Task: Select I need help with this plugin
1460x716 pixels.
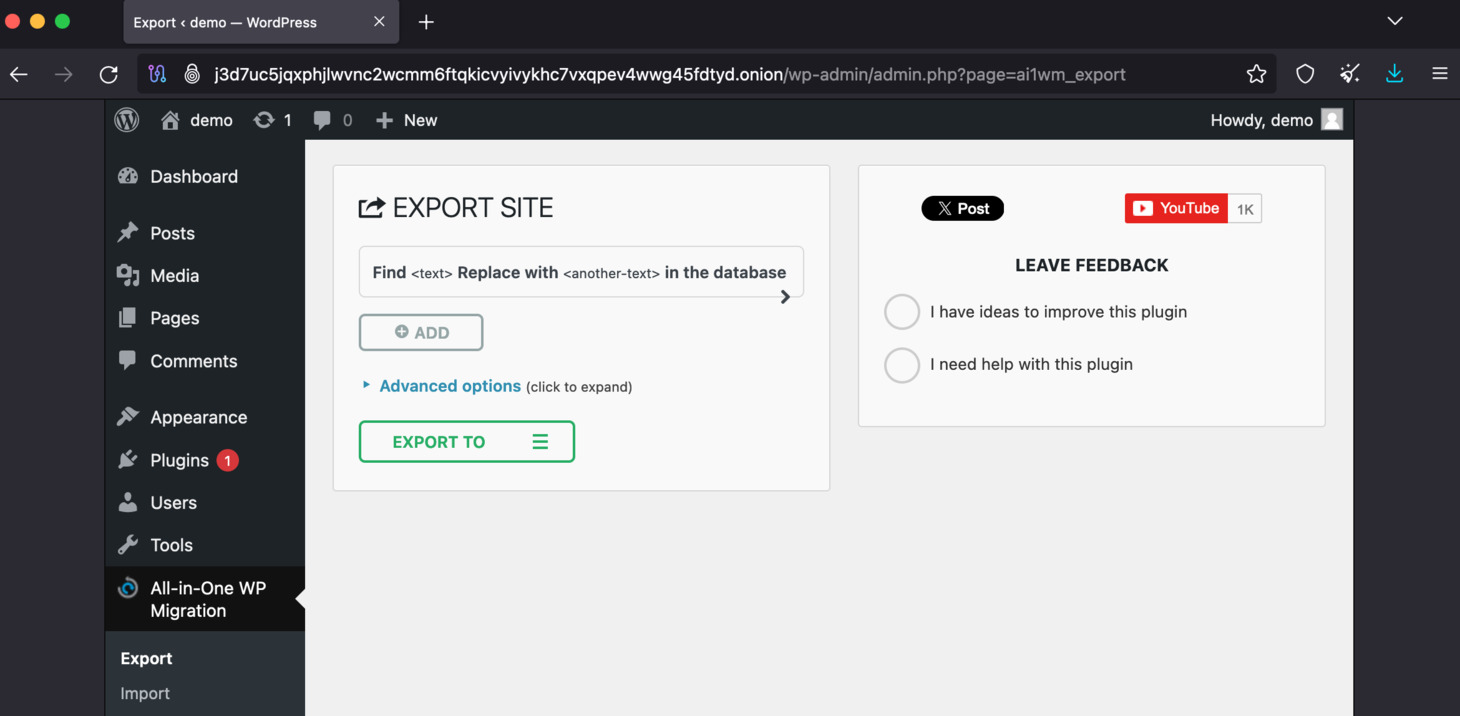Action: point(902,365)
